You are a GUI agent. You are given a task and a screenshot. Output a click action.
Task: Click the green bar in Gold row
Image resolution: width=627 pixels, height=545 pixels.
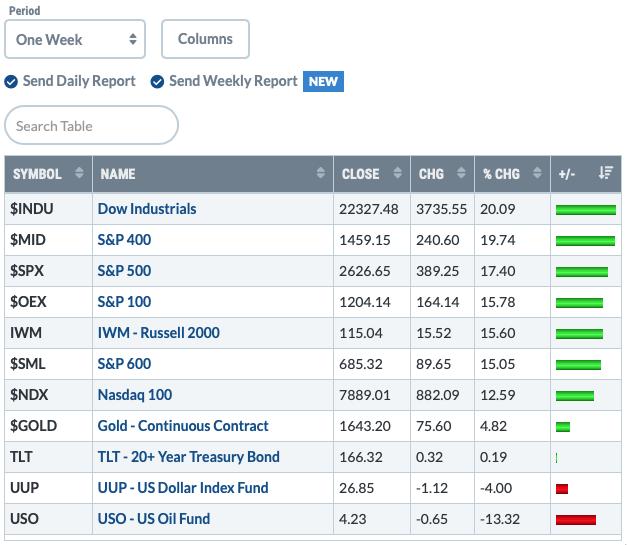563,427
